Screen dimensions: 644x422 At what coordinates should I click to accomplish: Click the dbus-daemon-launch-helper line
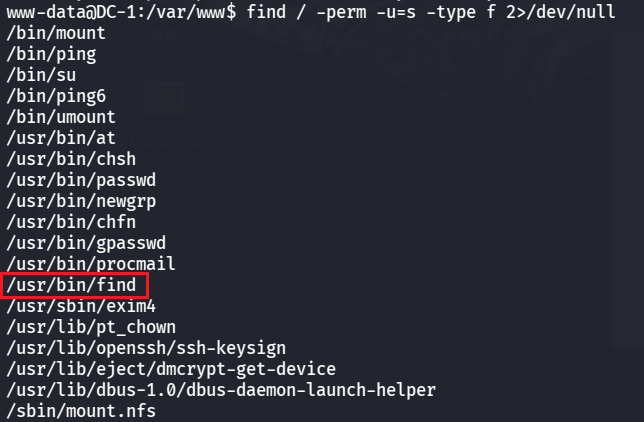click(221, 390)
